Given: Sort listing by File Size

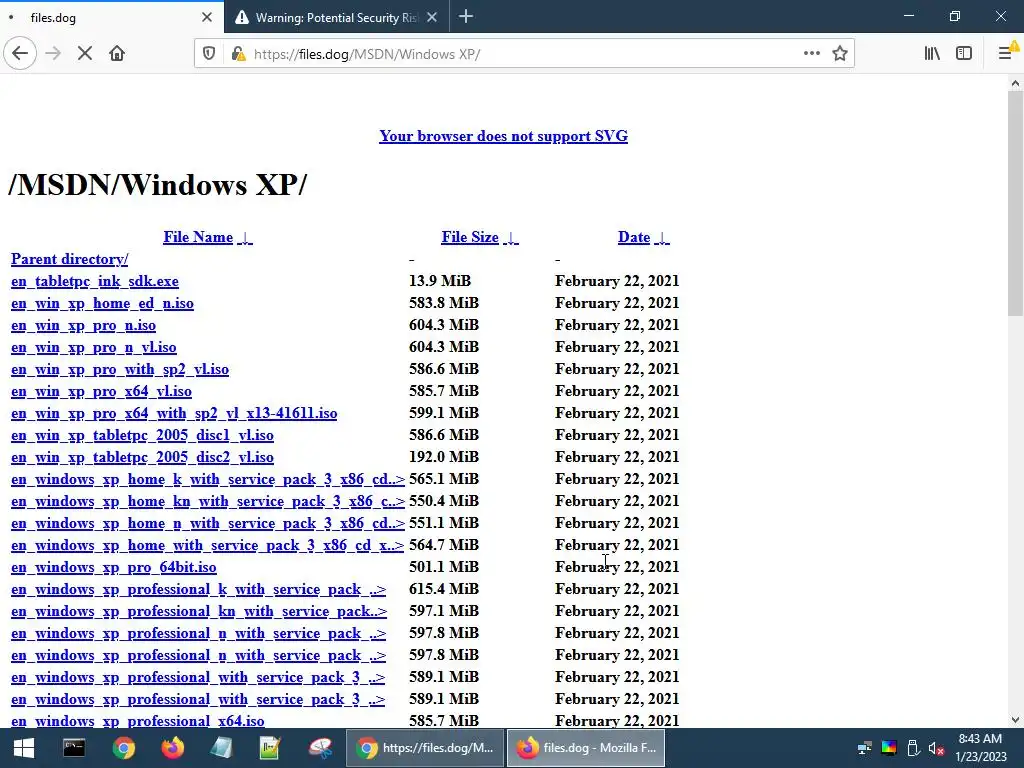Looking at the screenshot, I should pyautogui.click(x=470, y=237).
